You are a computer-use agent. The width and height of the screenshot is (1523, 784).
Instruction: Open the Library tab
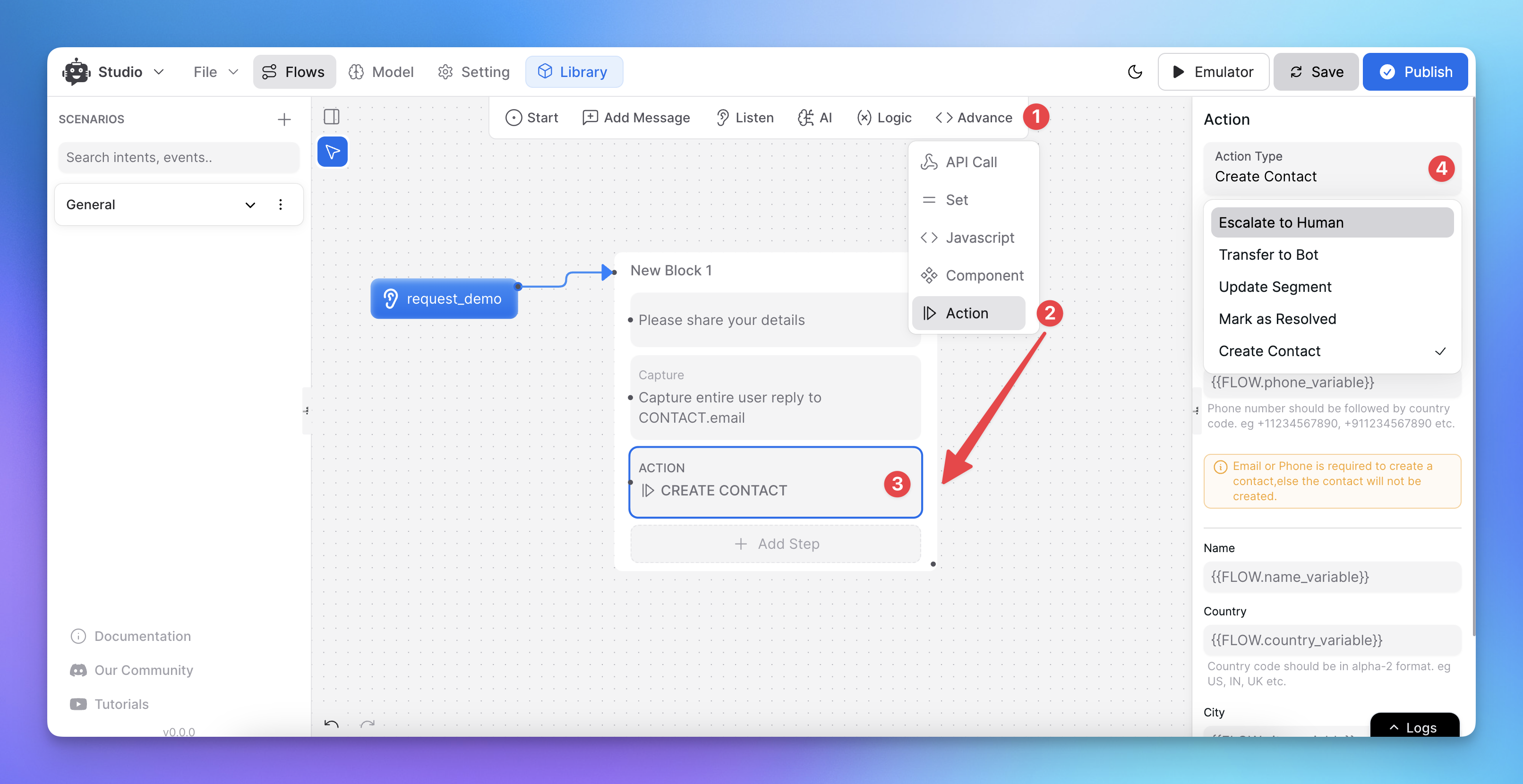click(573, 71)
